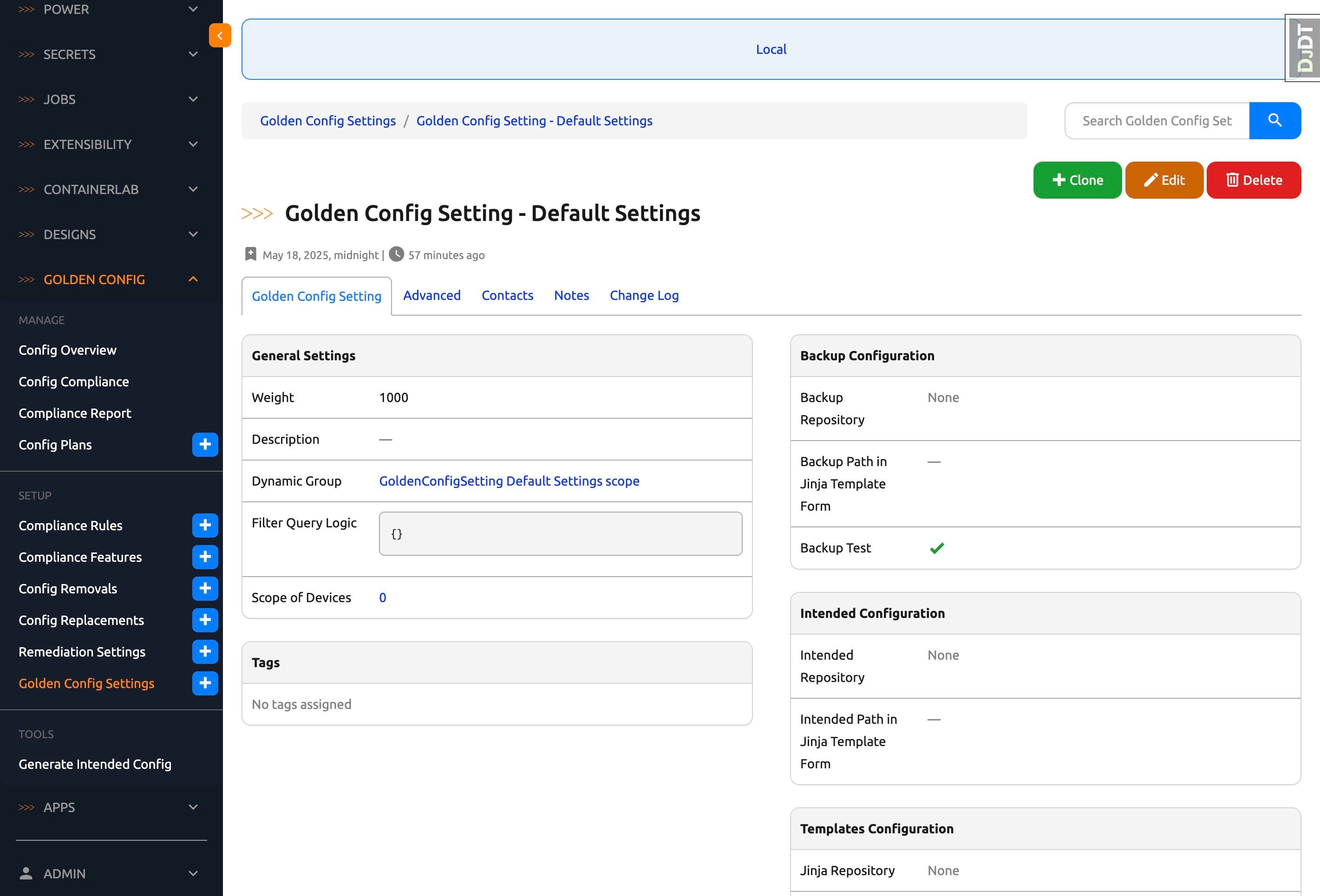
Task: Add a new Remediation Setting
Action: coord(205,651)
